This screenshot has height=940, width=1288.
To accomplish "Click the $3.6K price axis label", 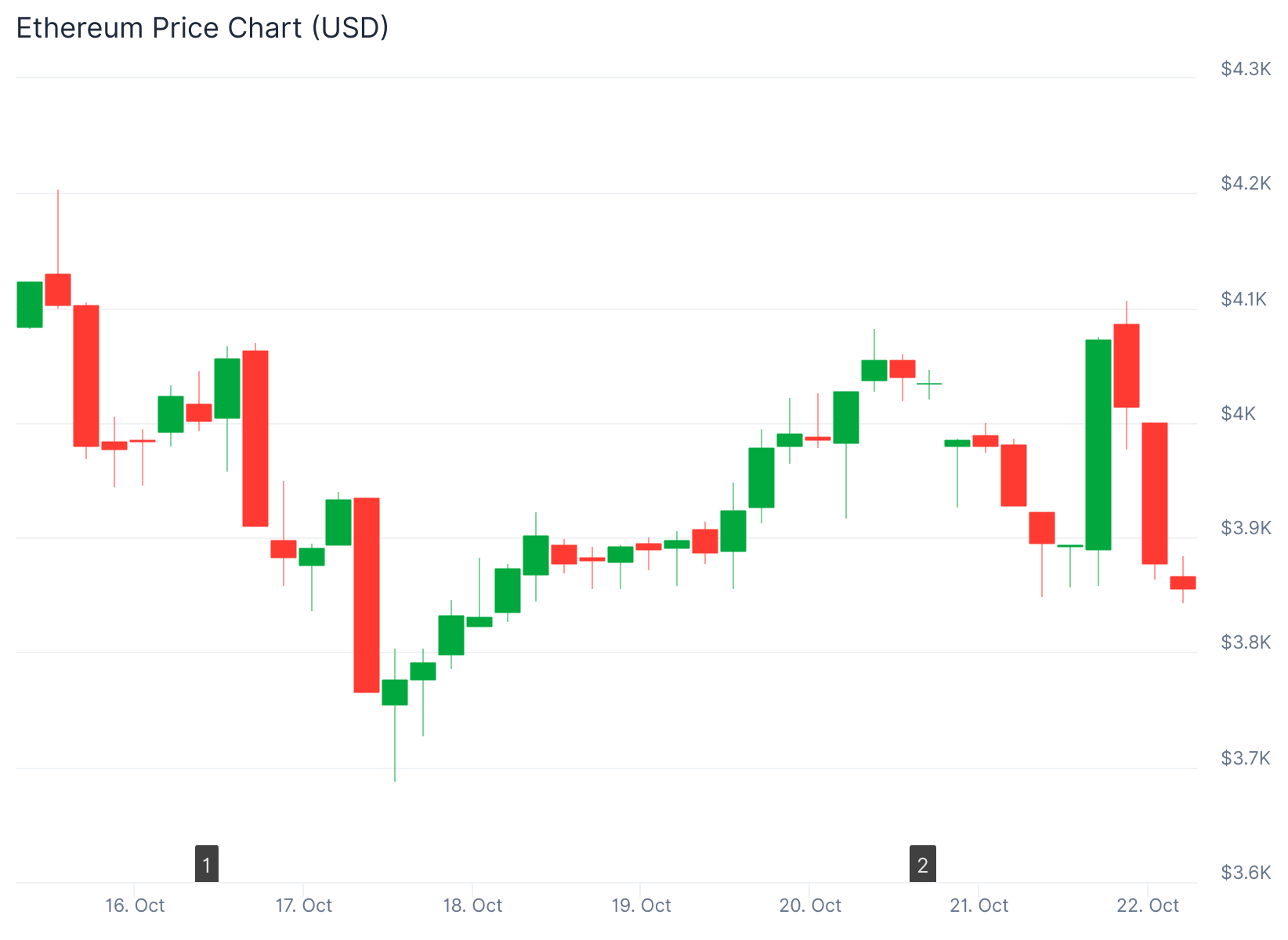I will [x=1246, y=872].
